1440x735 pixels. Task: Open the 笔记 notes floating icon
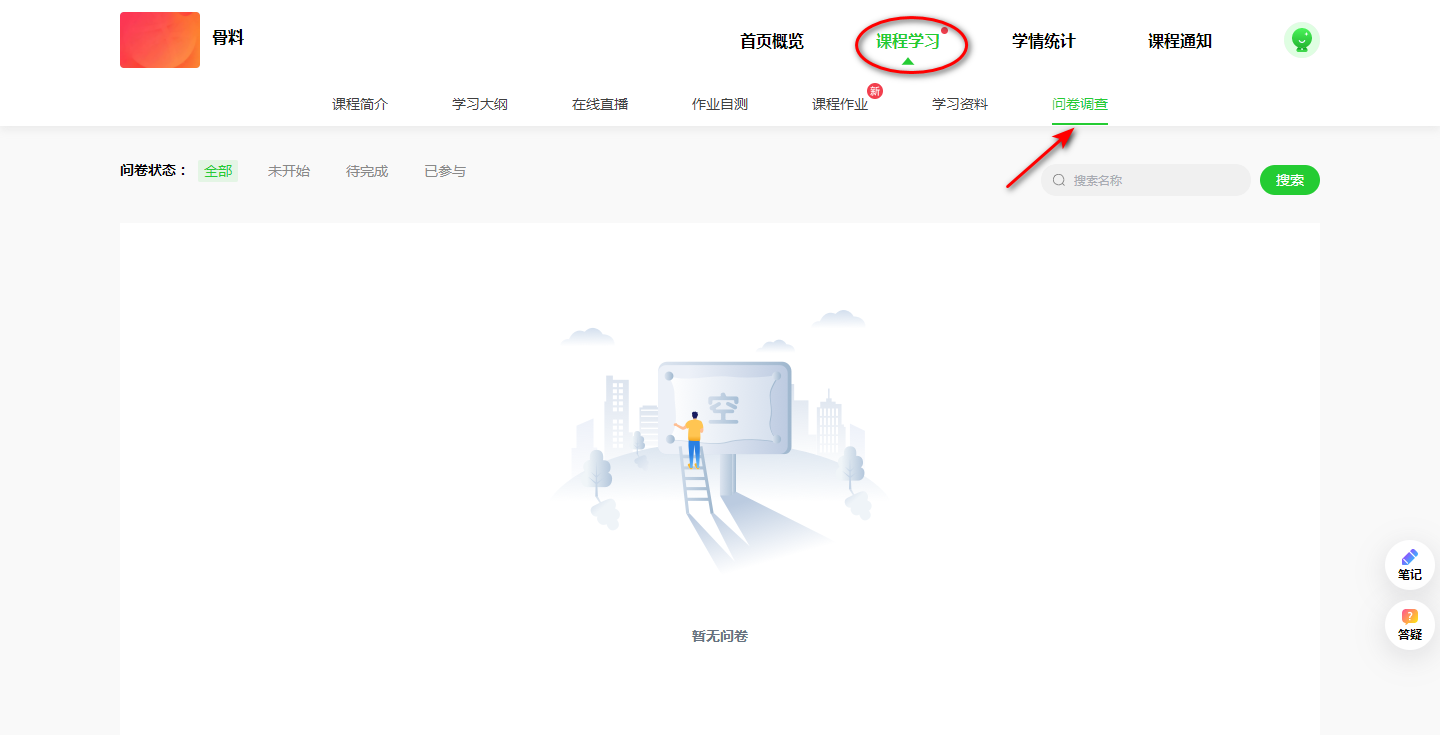[1409, 564]
